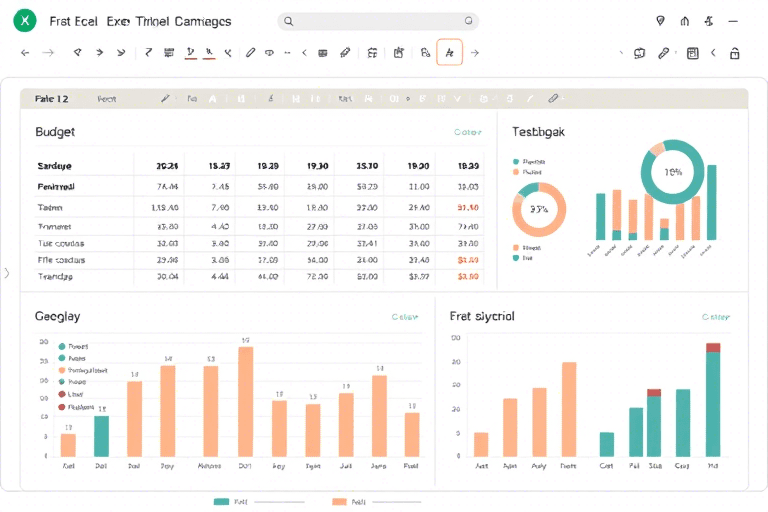Expand the left side panel chevron
This screenshot has width=768, height=512.
[8, 272]
